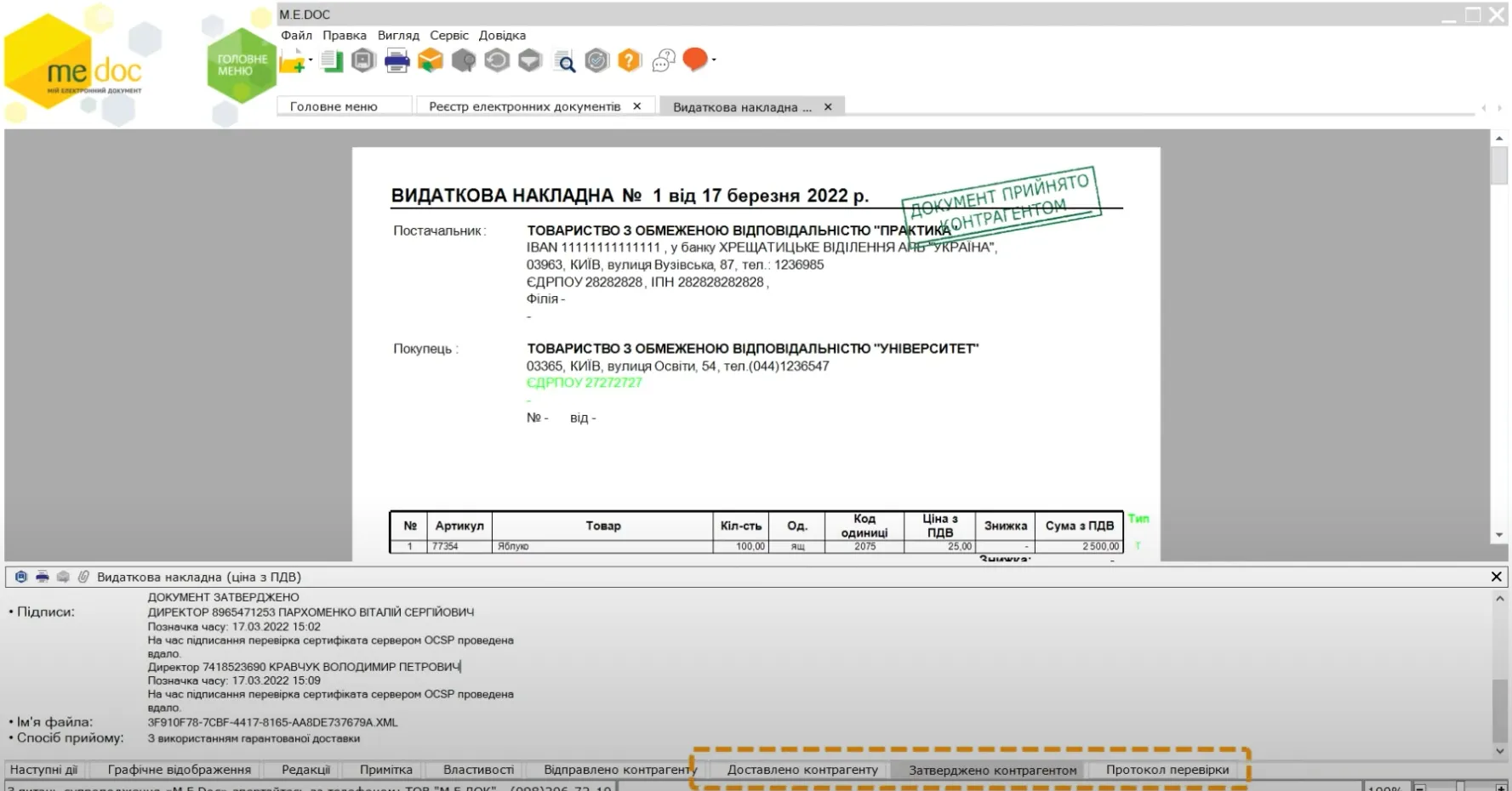The image size is (1512, 791).
Task: Open the Довідка menu
Action: (x=502, y=35)
